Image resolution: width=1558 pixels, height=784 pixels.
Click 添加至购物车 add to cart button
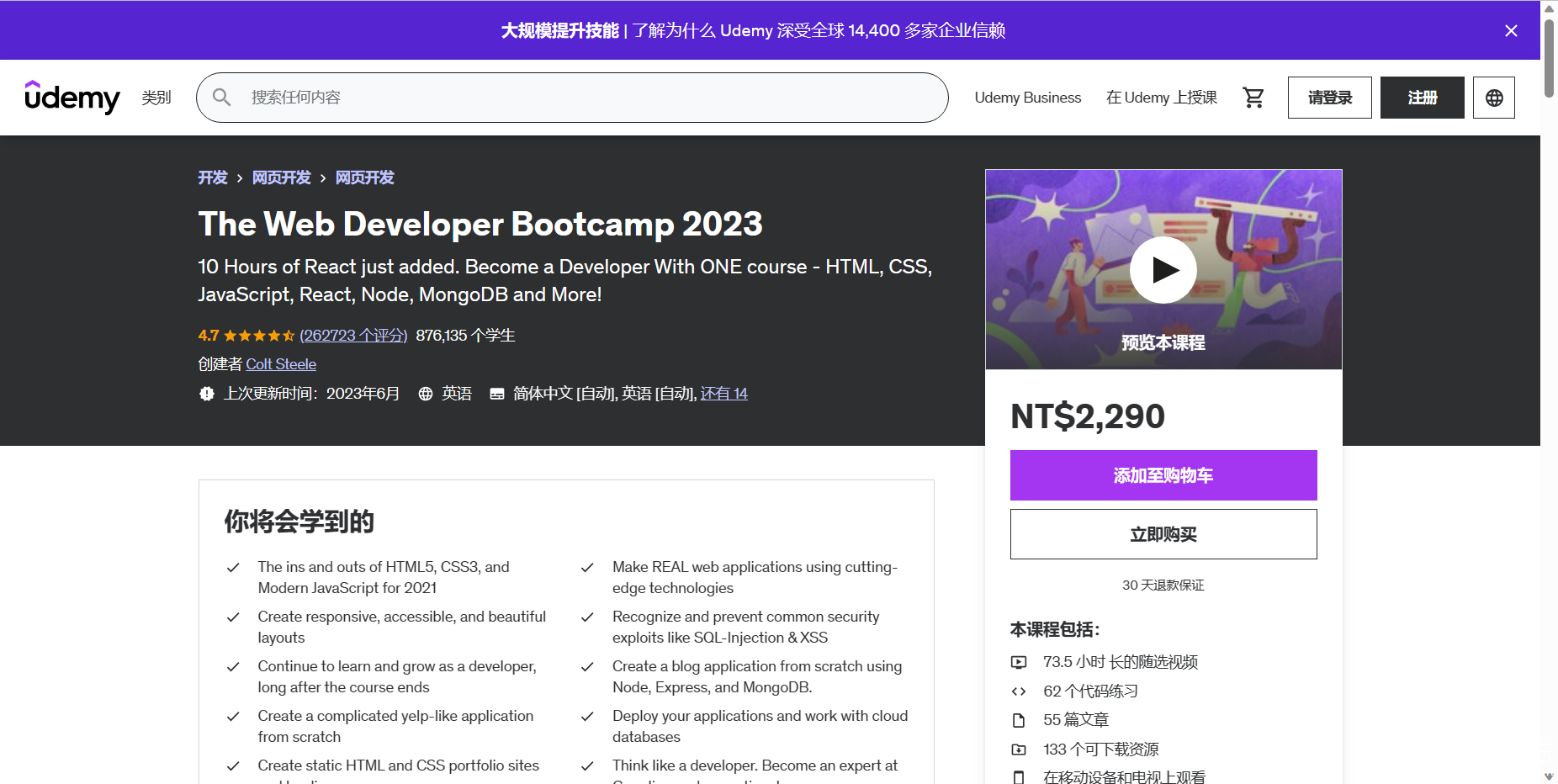click(1163, 475)
